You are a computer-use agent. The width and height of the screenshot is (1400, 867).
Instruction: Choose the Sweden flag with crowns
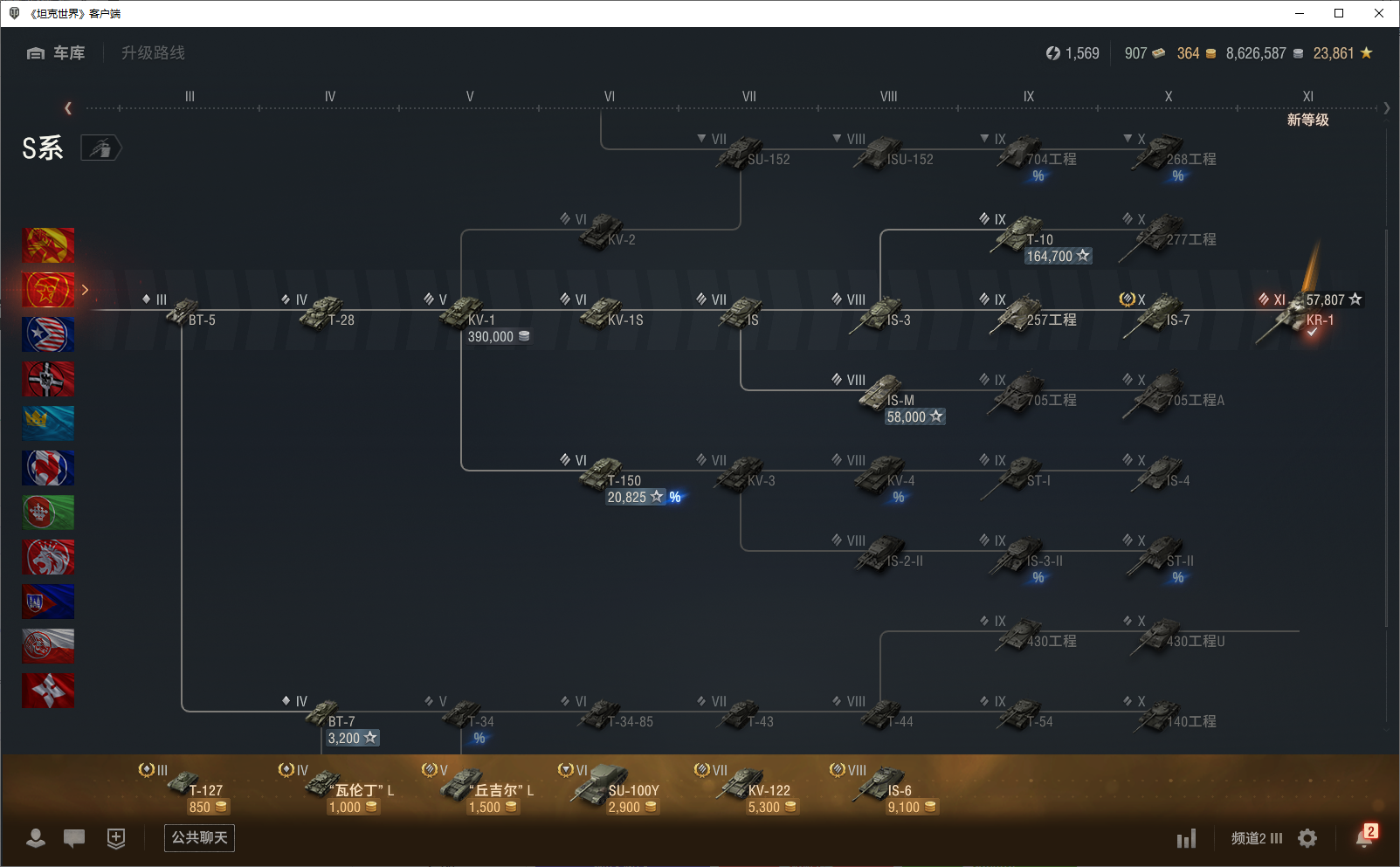(48, 423)
